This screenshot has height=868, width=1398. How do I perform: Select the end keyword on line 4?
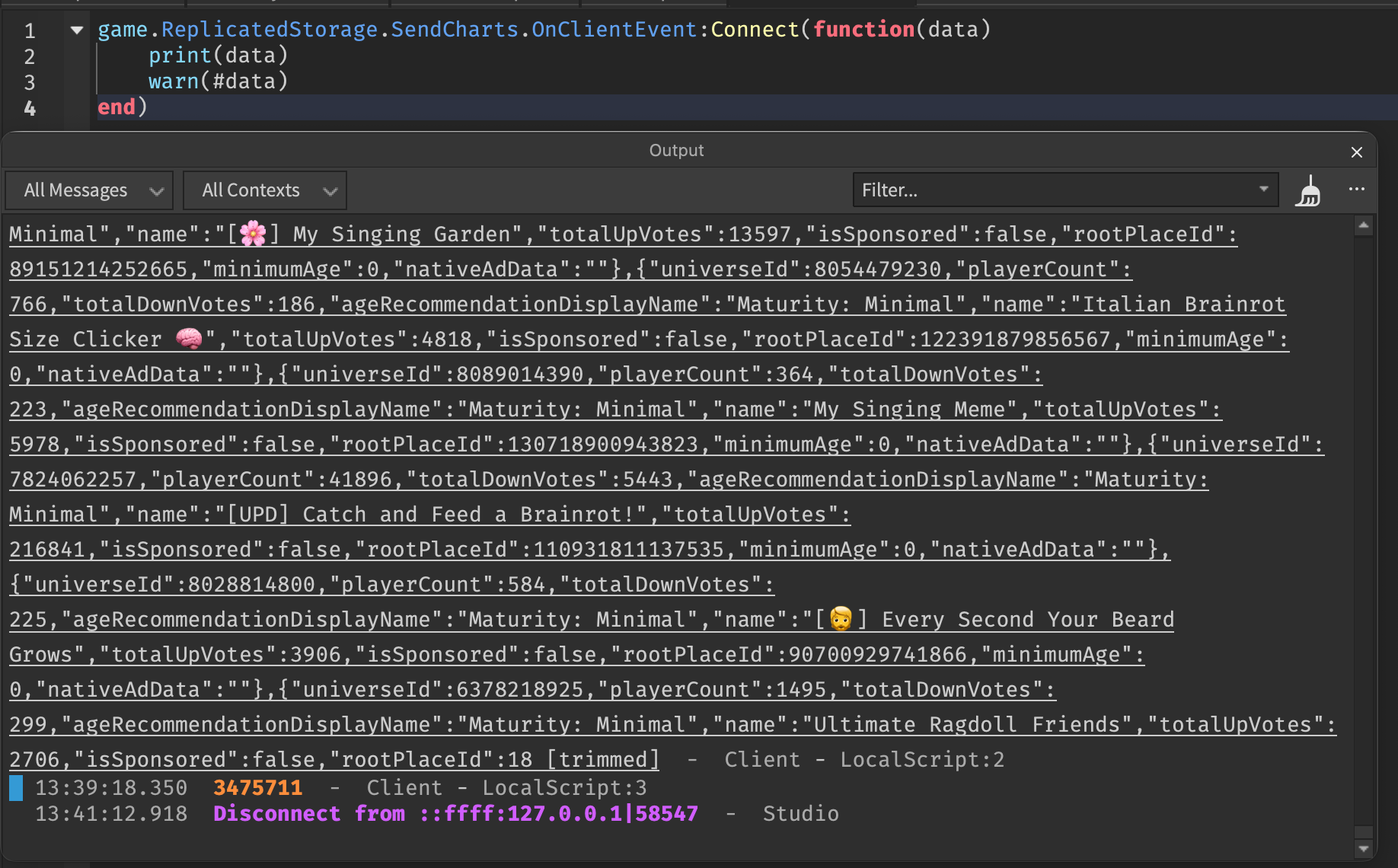(x=116, y=107)
